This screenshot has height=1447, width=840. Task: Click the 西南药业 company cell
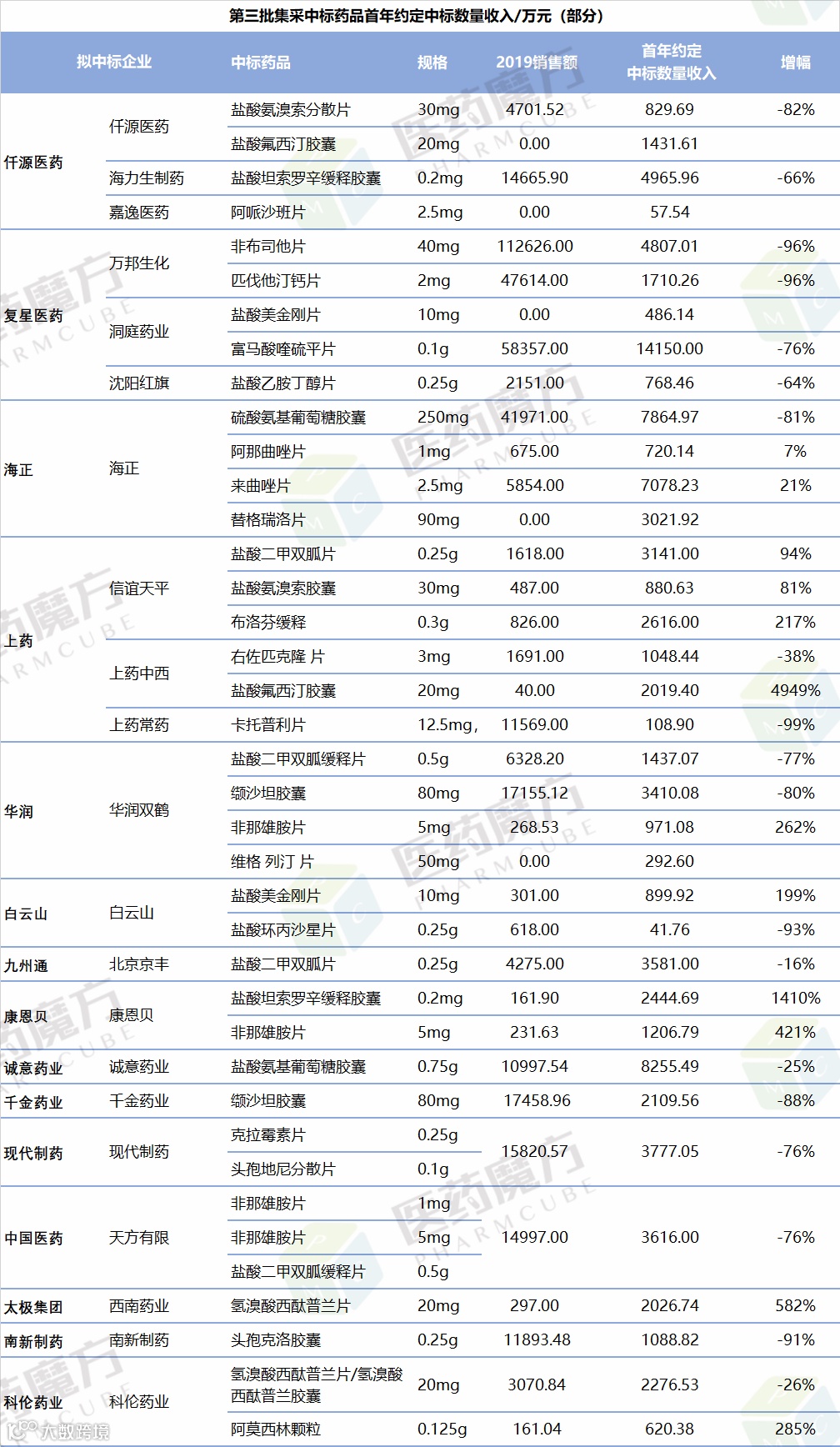139,1306
